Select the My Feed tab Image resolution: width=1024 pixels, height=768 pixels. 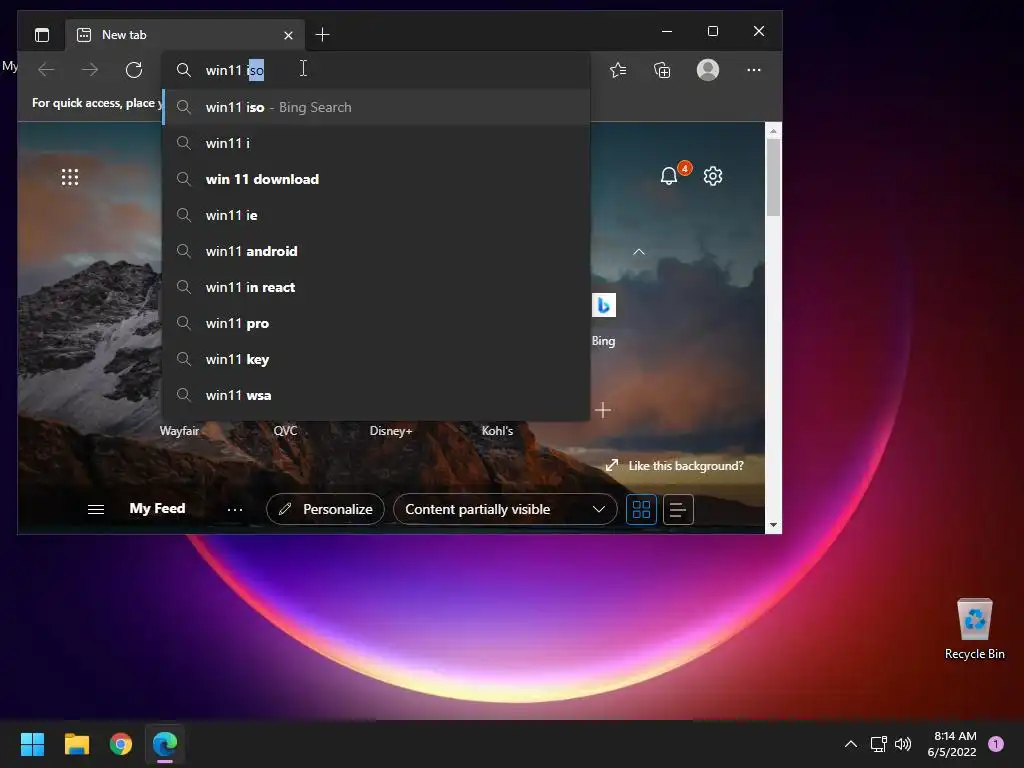[x=157, y=509]
